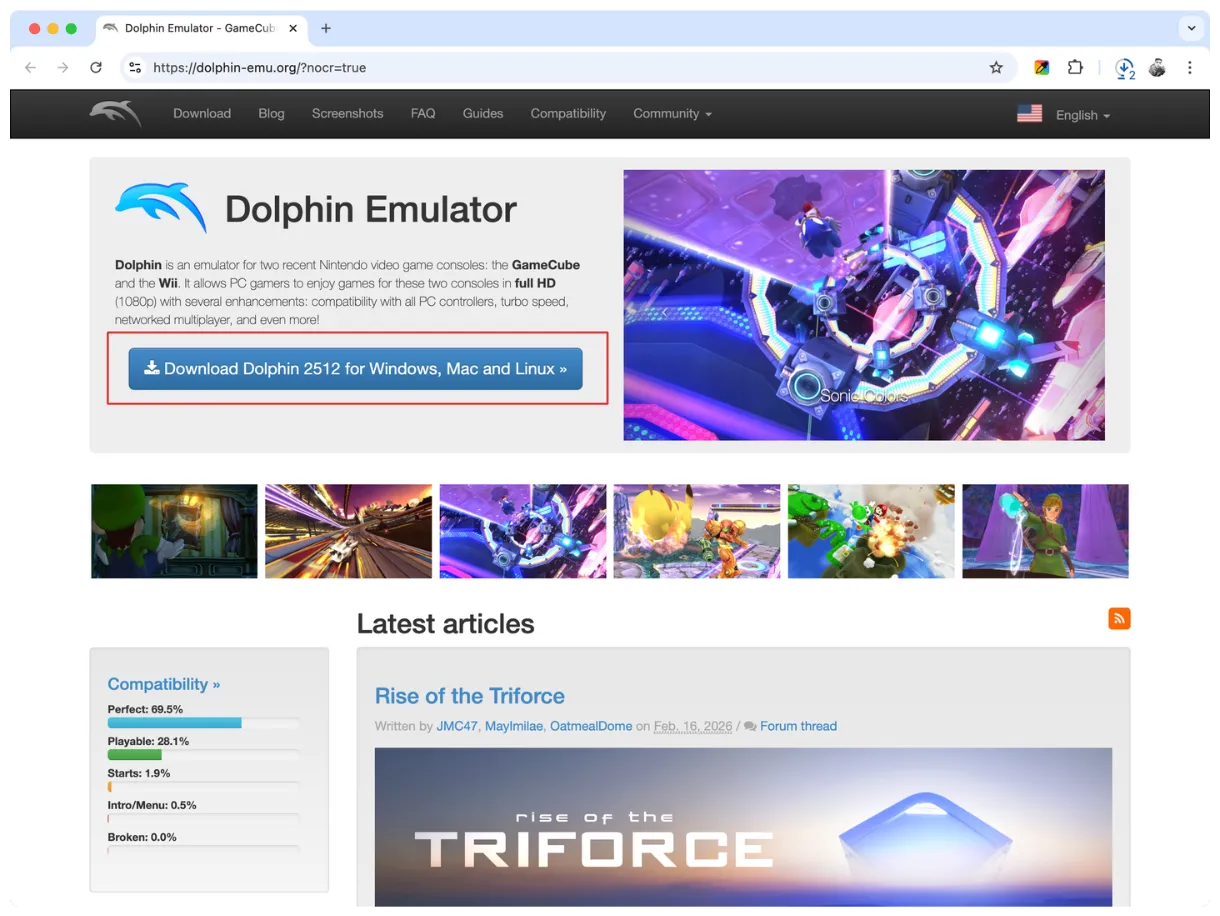Open the Forum thread link

coord(798,726)
